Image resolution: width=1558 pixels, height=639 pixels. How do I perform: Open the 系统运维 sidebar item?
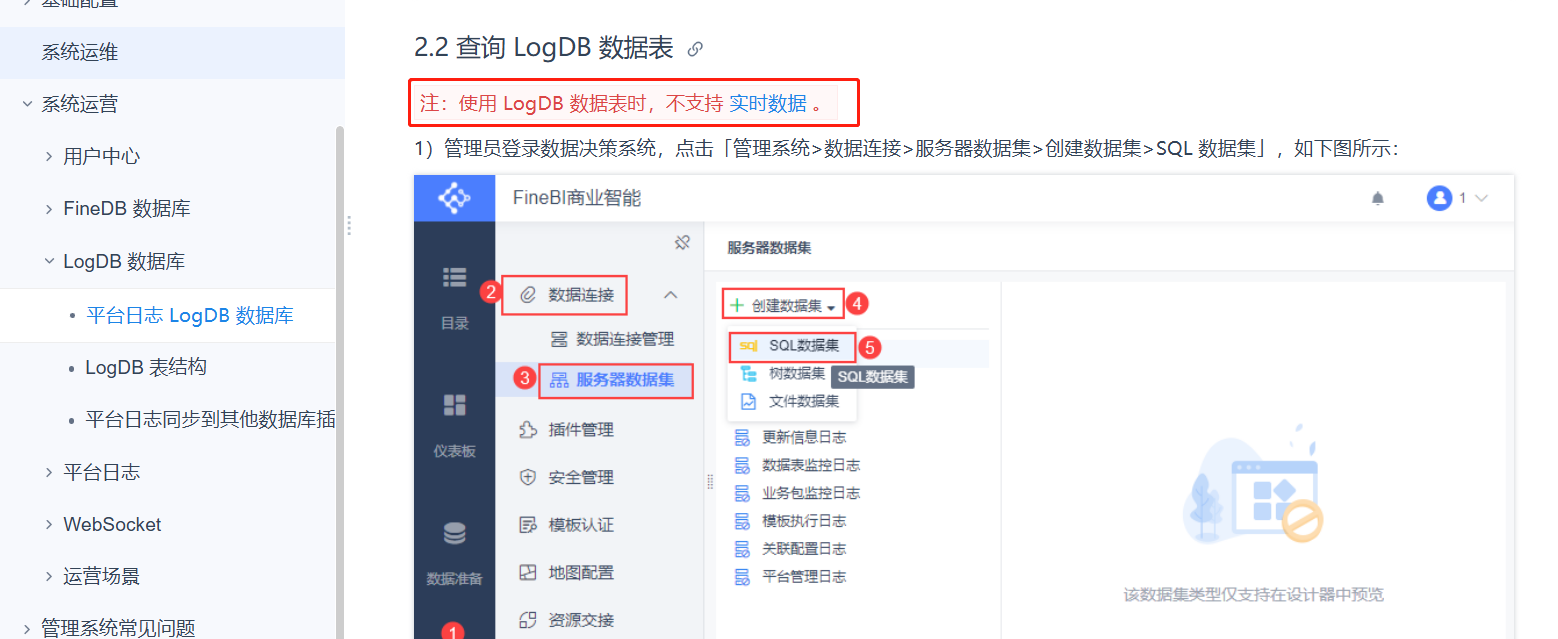172,52
